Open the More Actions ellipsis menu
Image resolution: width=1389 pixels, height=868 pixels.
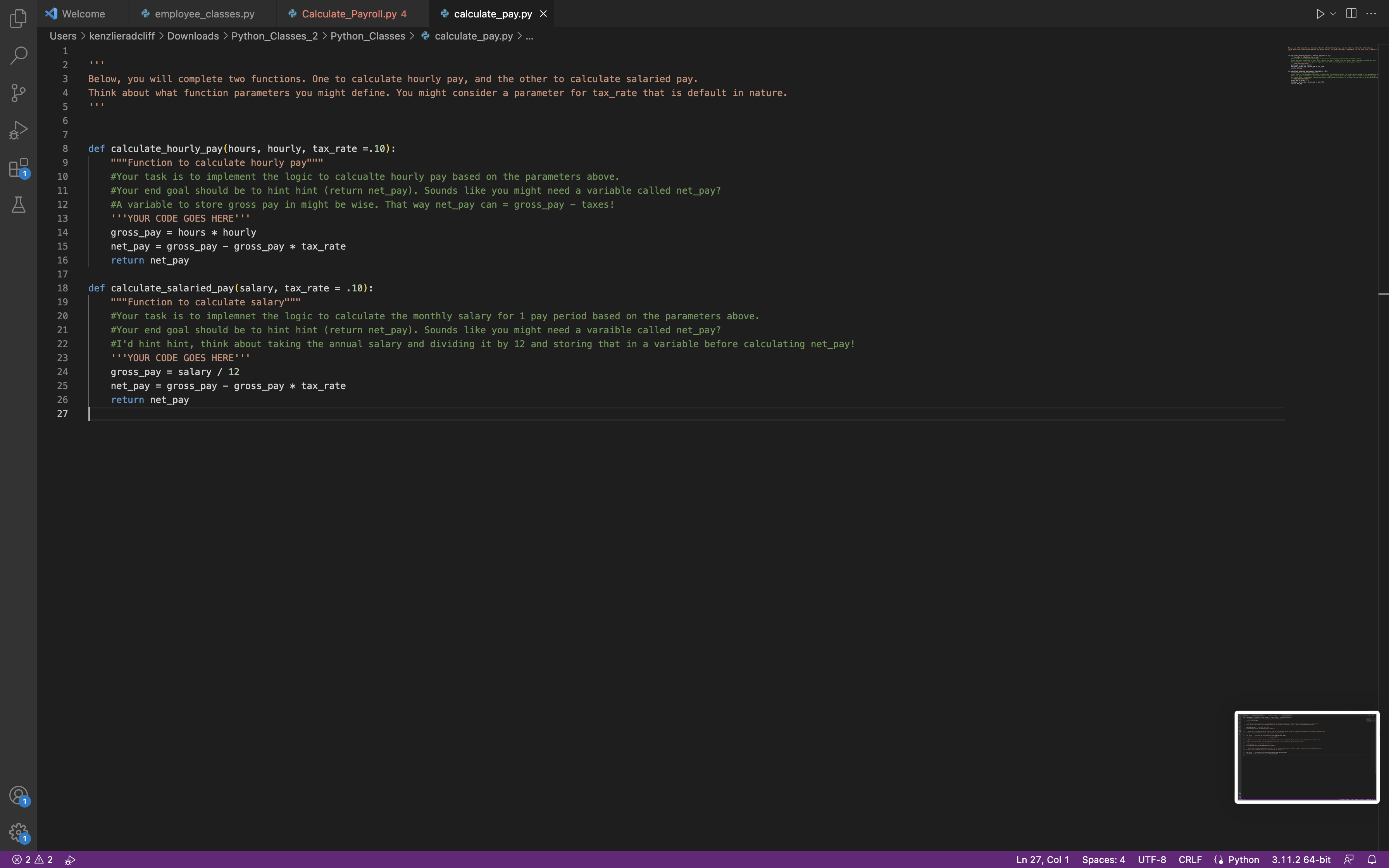coord(1371,14)
